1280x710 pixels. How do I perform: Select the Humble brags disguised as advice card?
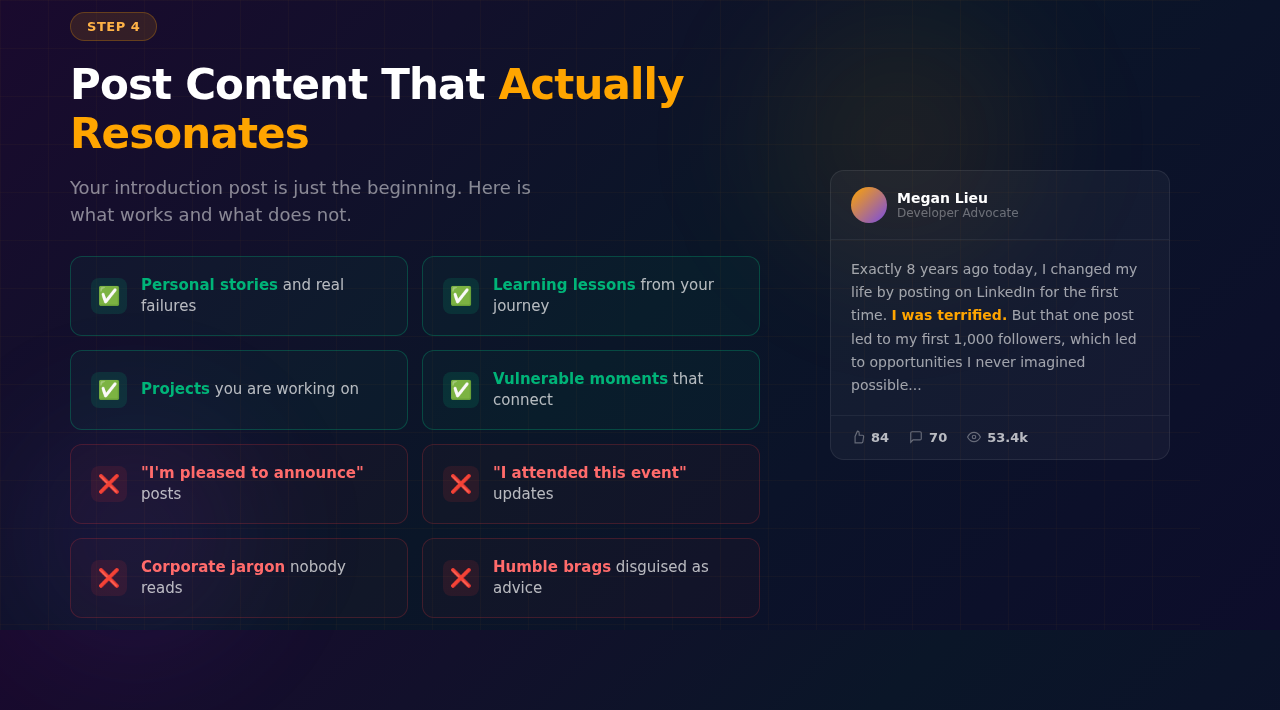click(591, 578)
